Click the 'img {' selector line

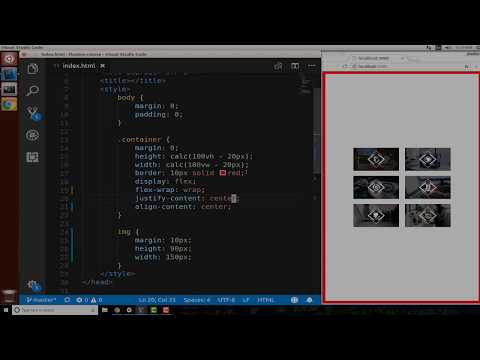point(128,232)
